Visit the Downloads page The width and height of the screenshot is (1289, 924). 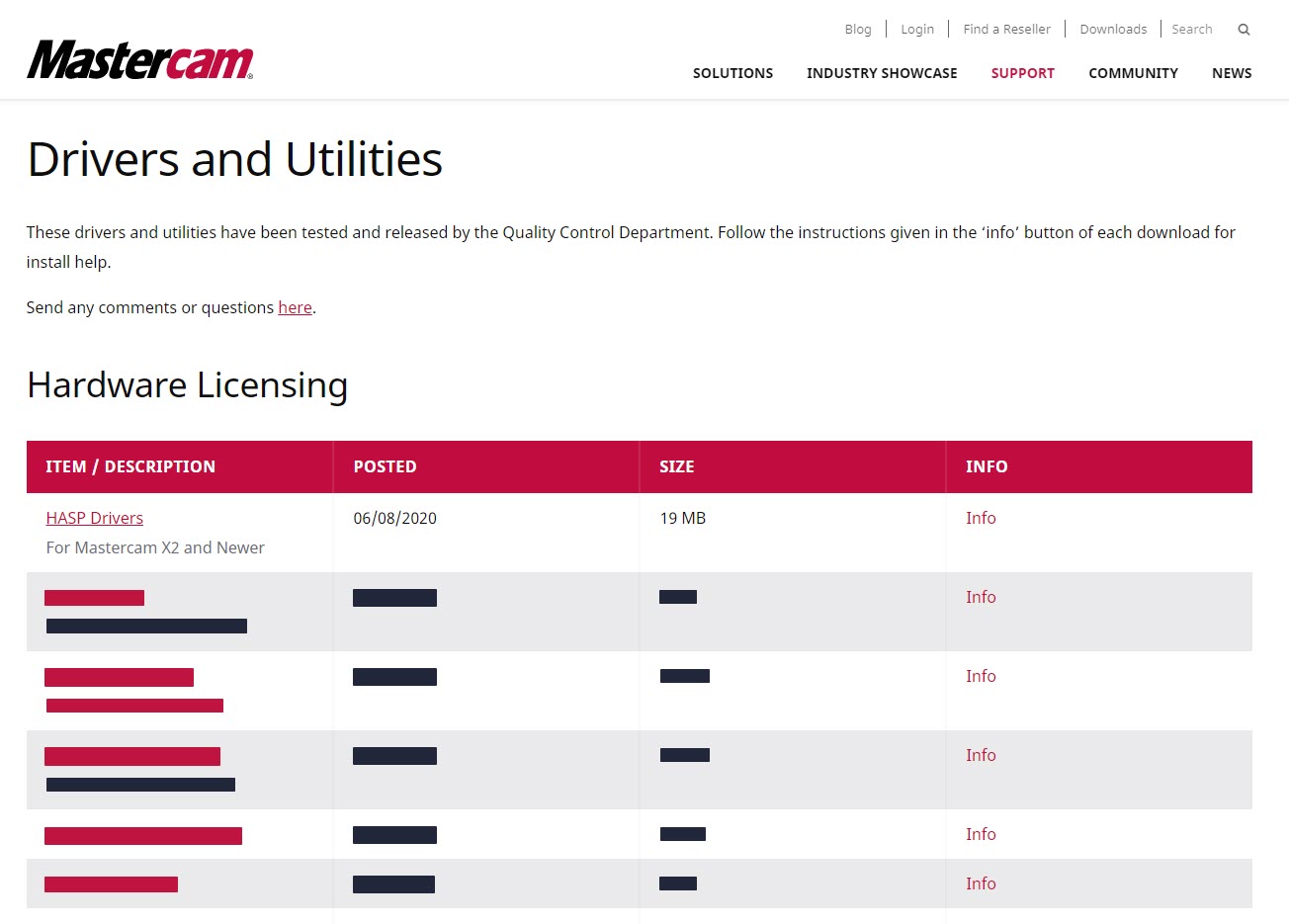point(1113,30)
